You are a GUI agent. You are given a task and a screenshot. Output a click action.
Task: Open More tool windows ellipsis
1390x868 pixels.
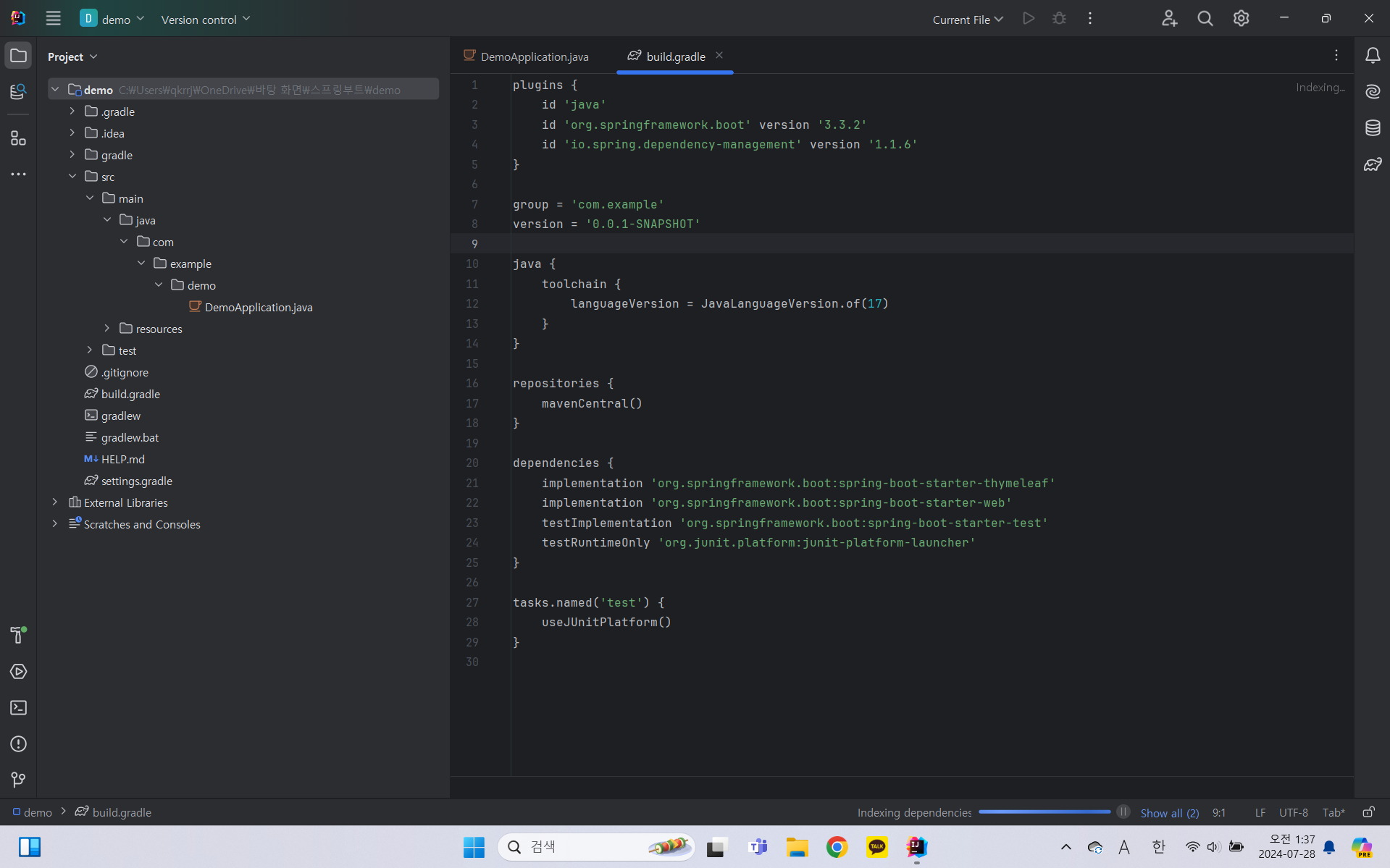tap(18, 174)
